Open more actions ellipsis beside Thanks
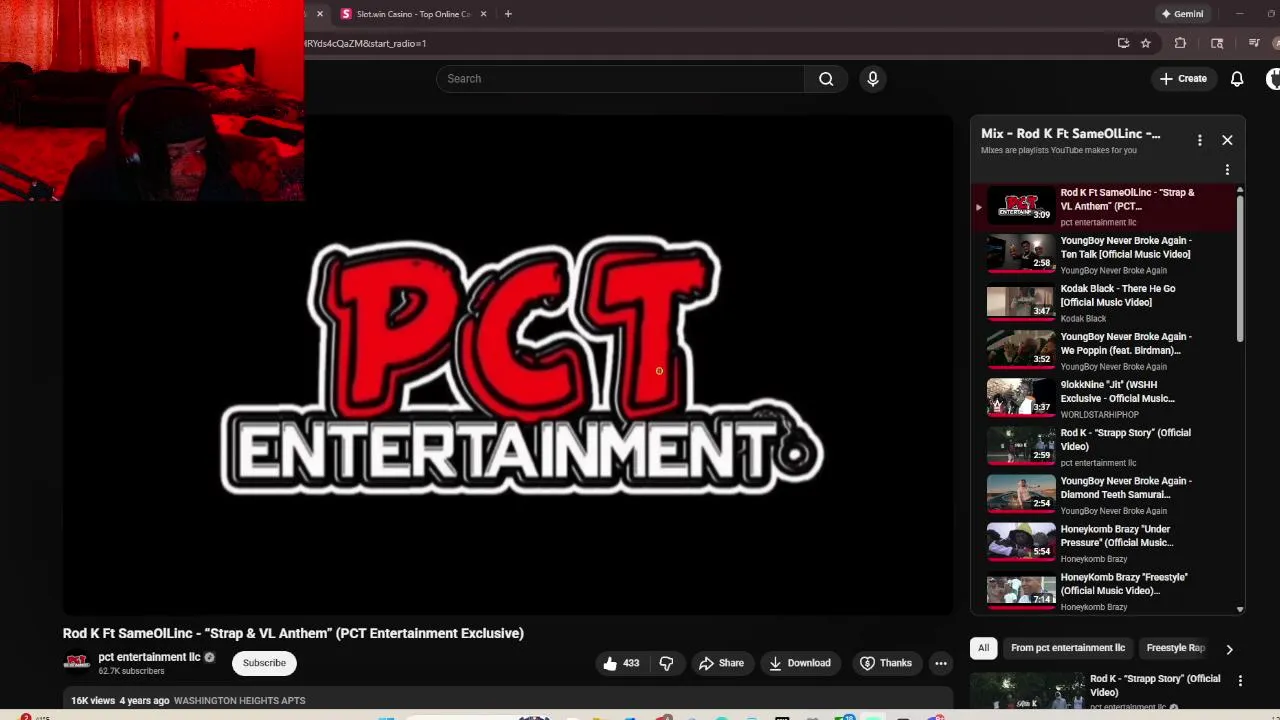1280x720 pixels. tap(941, 663)
